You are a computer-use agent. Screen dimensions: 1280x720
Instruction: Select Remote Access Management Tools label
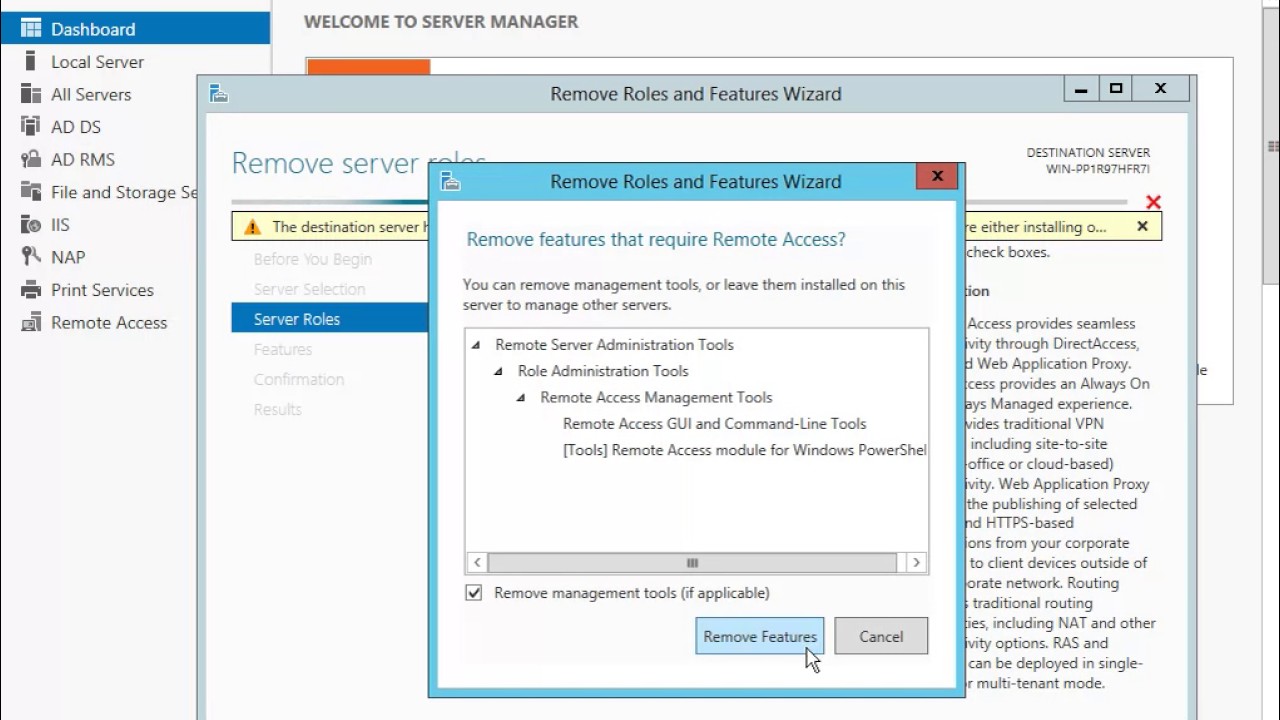(x=656, y=397)
